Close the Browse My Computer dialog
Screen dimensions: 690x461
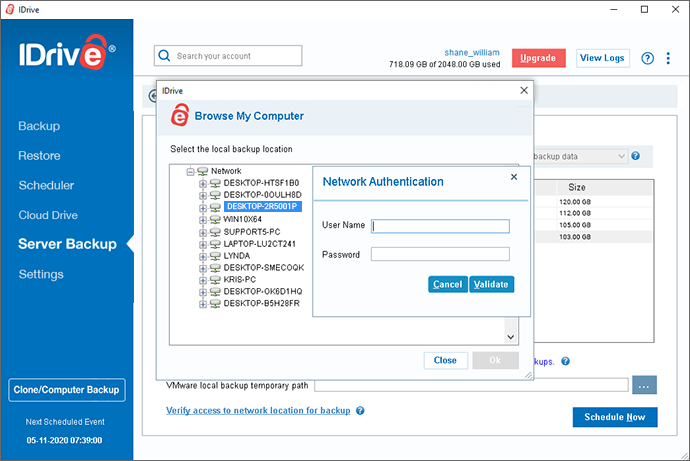pyautogui.click(x=524, y=90)
